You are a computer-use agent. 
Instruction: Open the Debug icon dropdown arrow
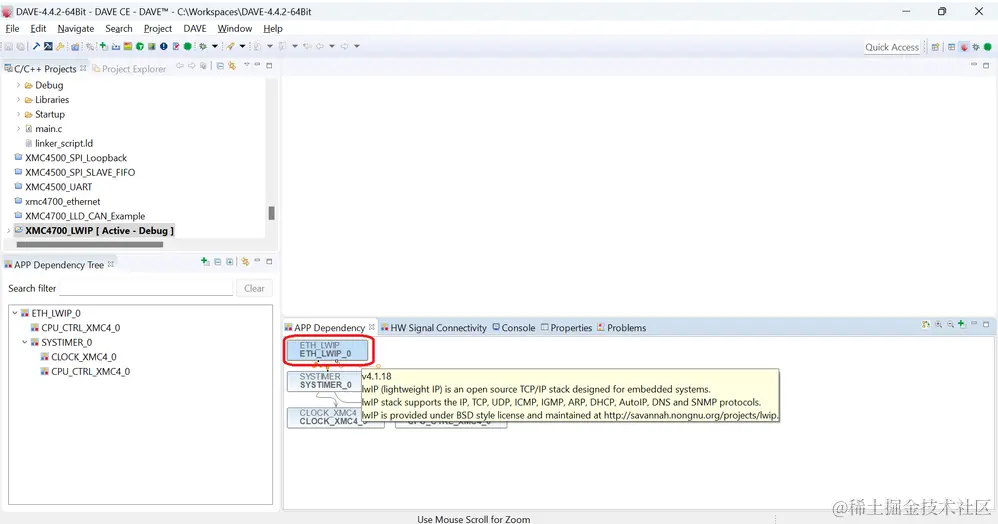click(214, 46)
